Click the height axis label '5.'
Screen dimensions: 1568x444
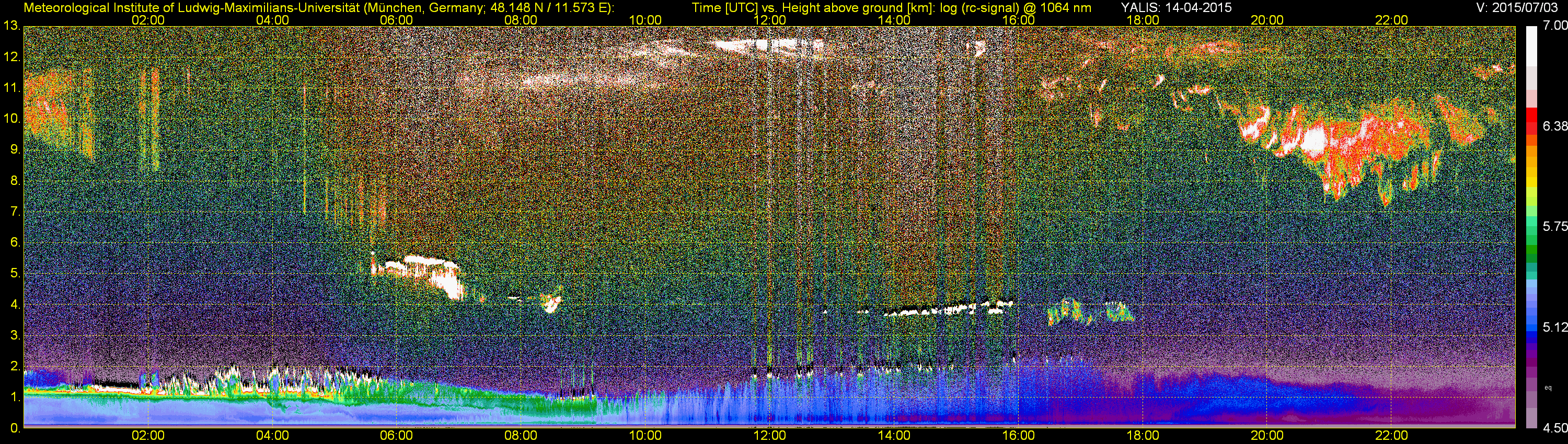15,274
